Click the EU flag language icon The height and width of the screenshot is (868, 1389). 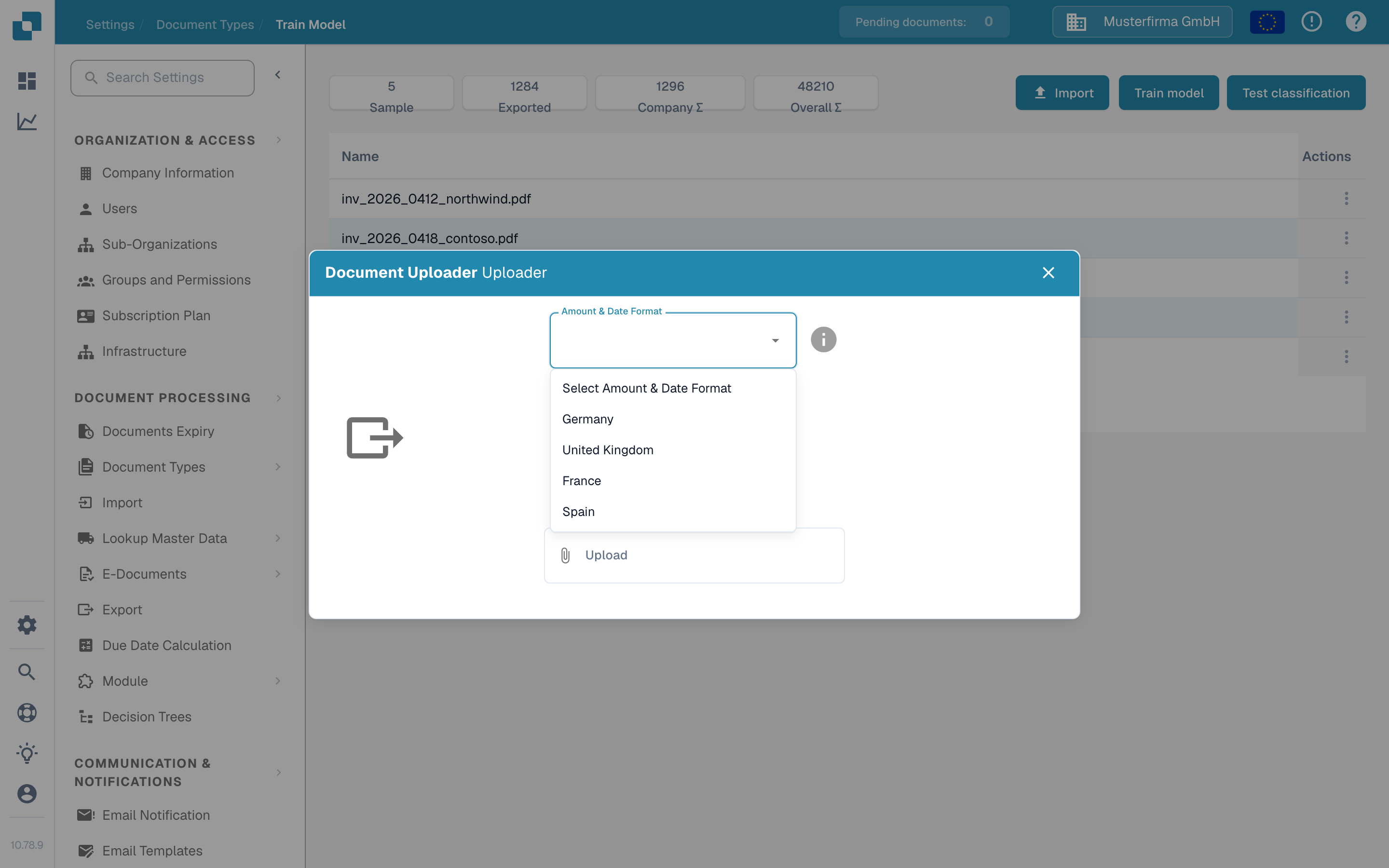coord(1267,22)
